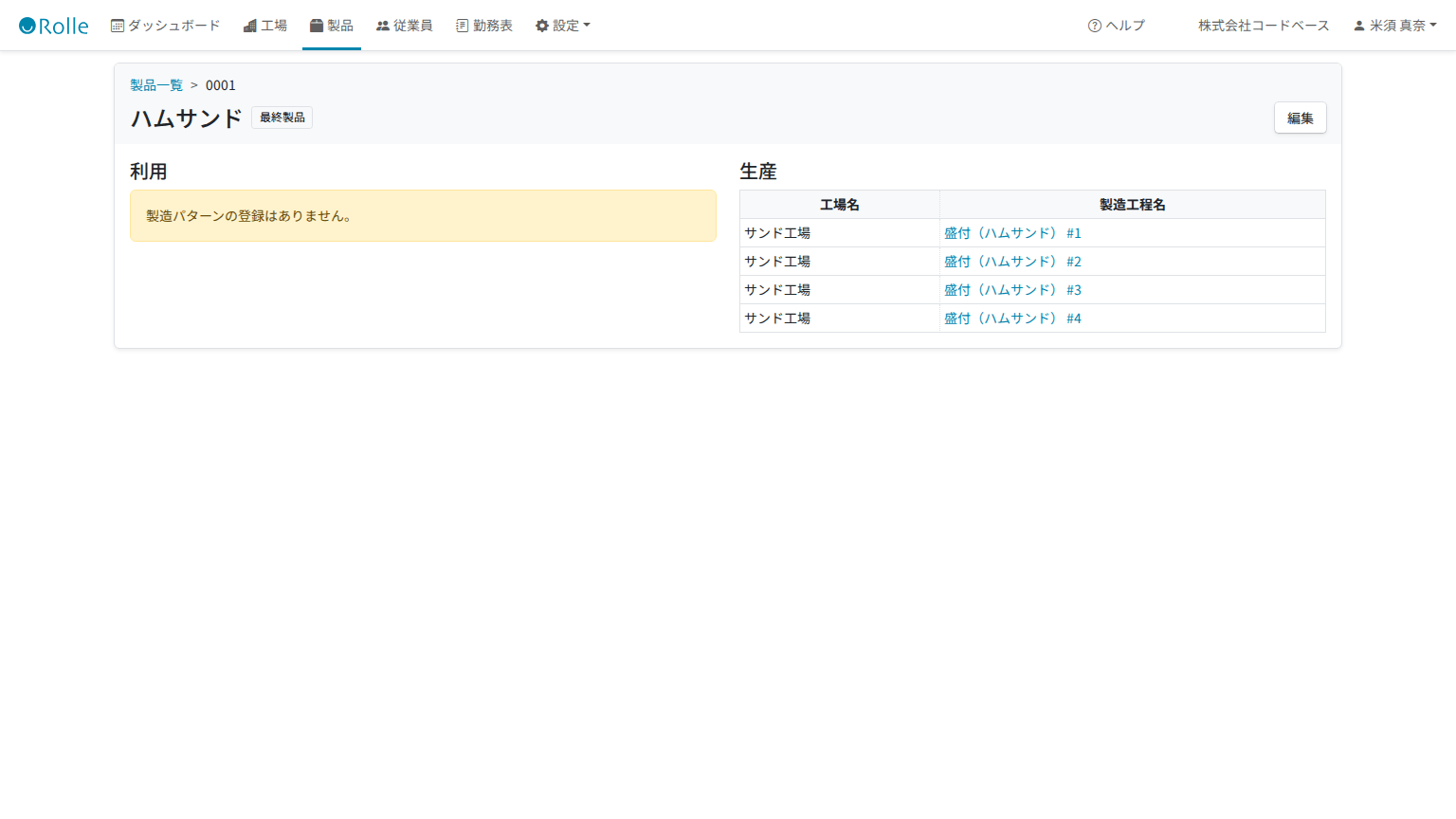Click the 設定 gear icon
This screenshot has width=1456, height=819.
click(542, 26)
